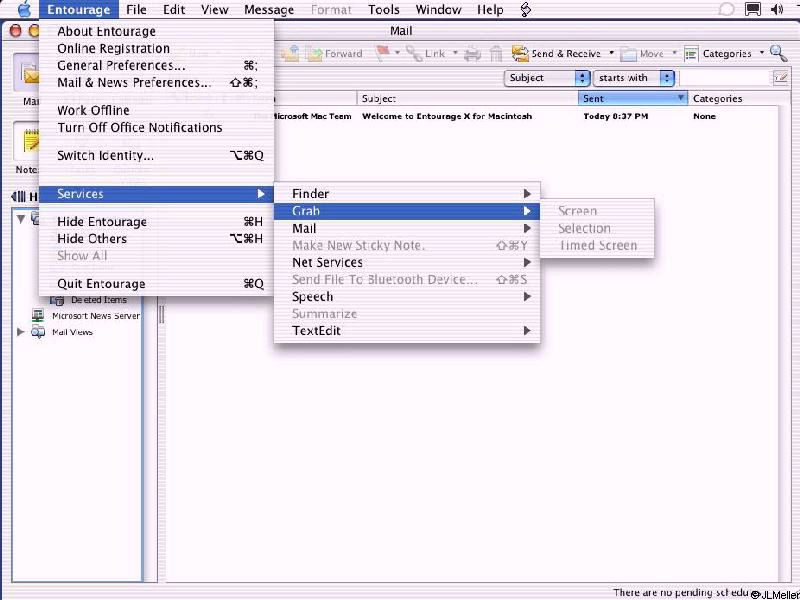Image resolution: width=800 pixels, height=600 pixels.
Task: Open the Speech services submenu
Action: pyautogui.click(x=407, y=297)
